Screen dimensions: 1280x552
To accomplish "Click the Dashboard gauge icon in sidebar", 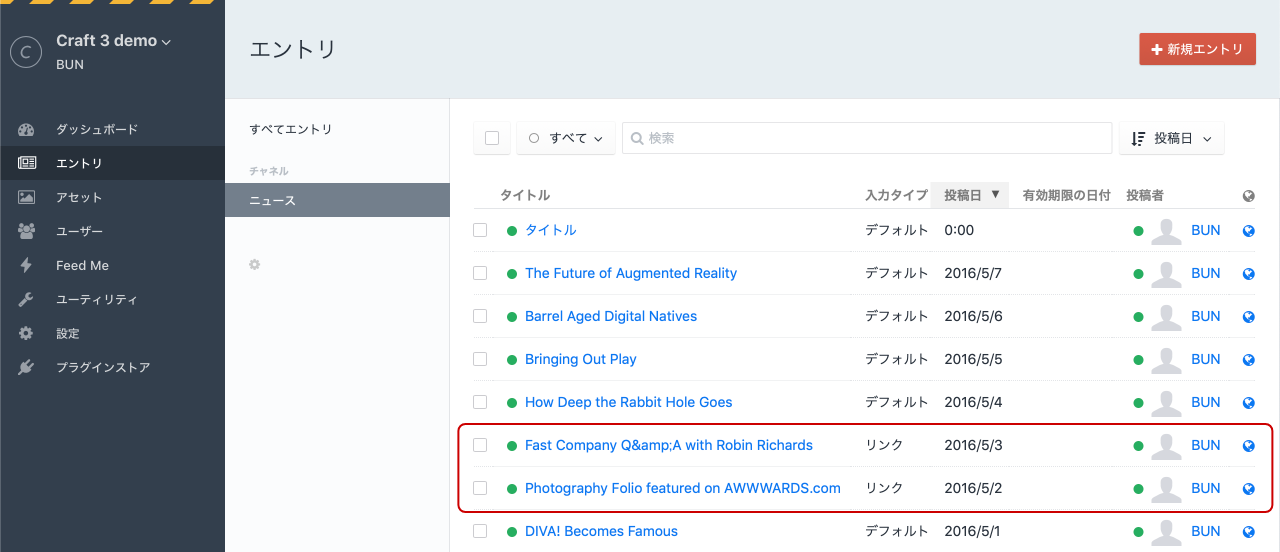I will click(27, 130).
